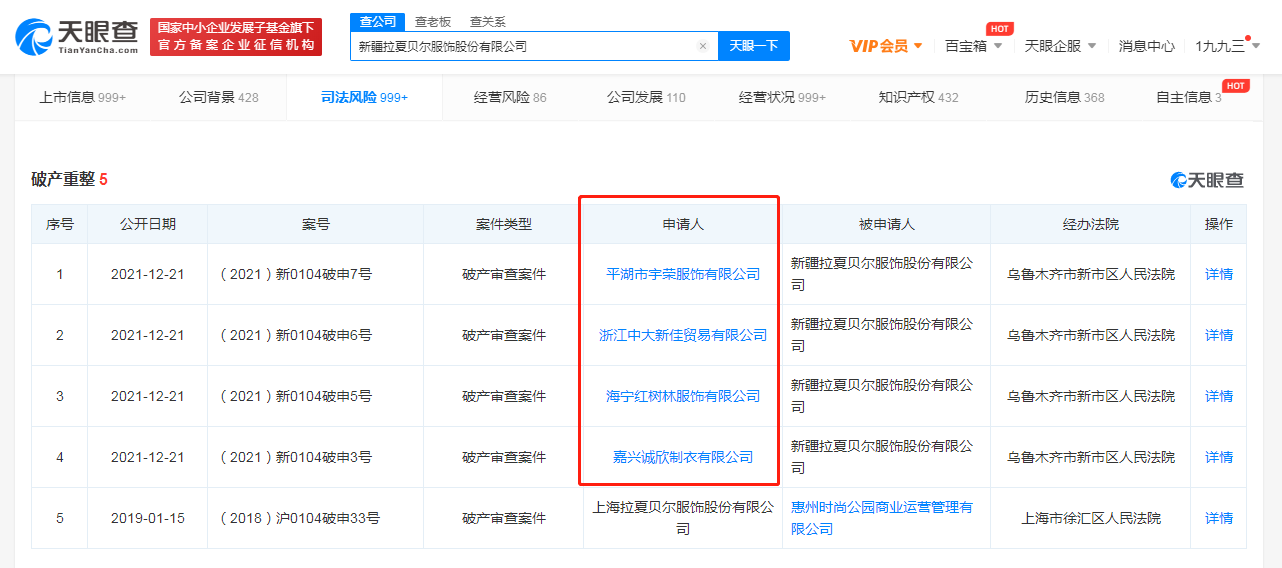This screenshot has width=1282, height=568.
Task: Switch to the 查公司 search tab
Action: 377,21
